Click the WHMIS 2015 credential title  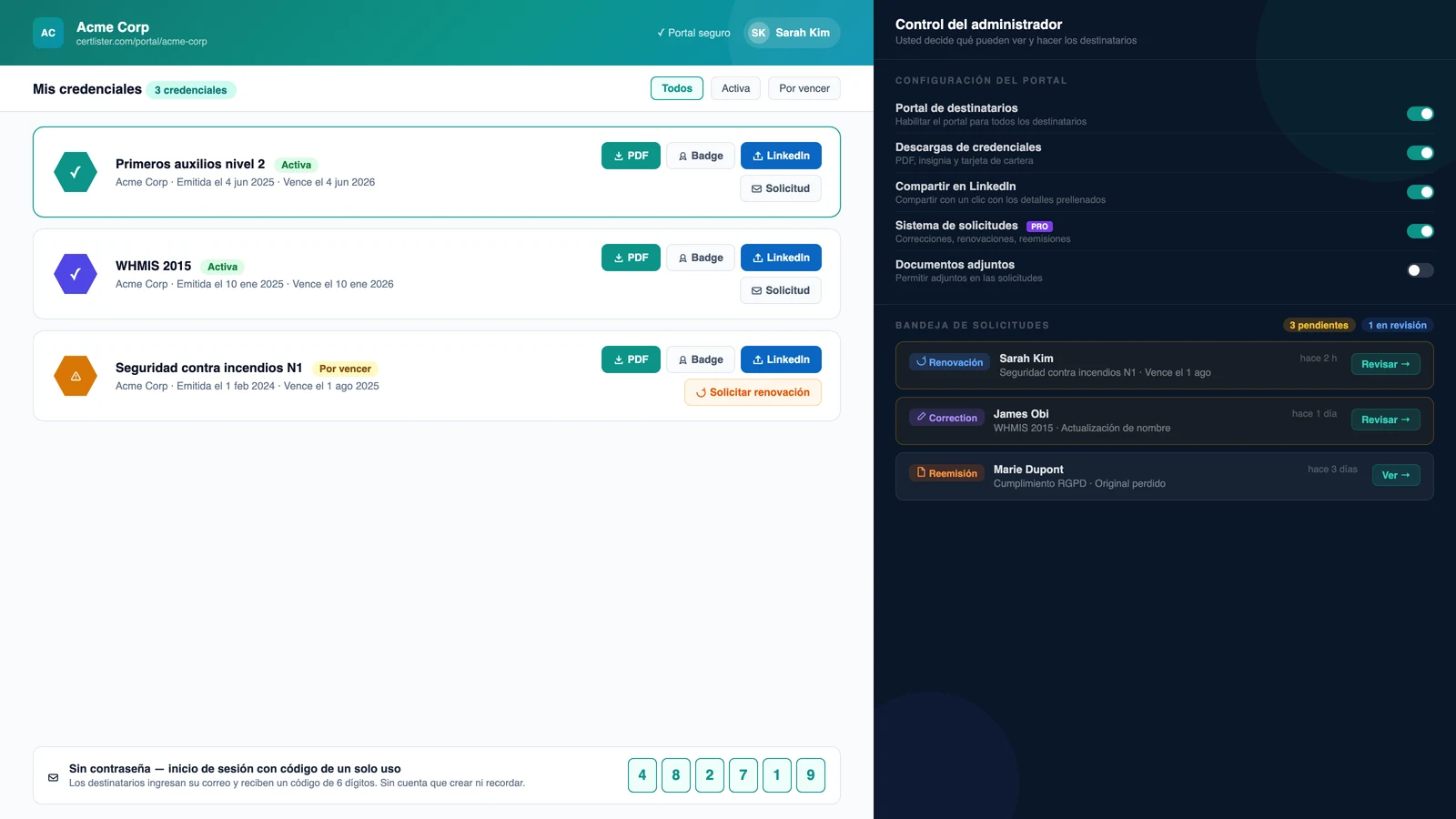coord(153,266)
